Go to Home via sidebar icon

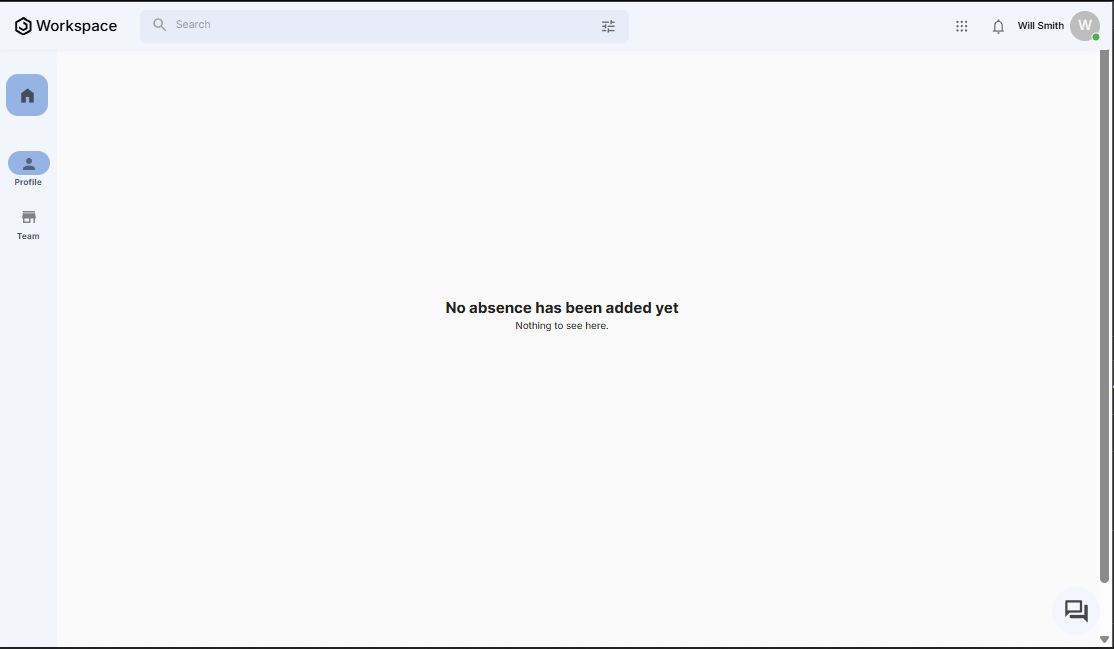[x=27, y=95]
